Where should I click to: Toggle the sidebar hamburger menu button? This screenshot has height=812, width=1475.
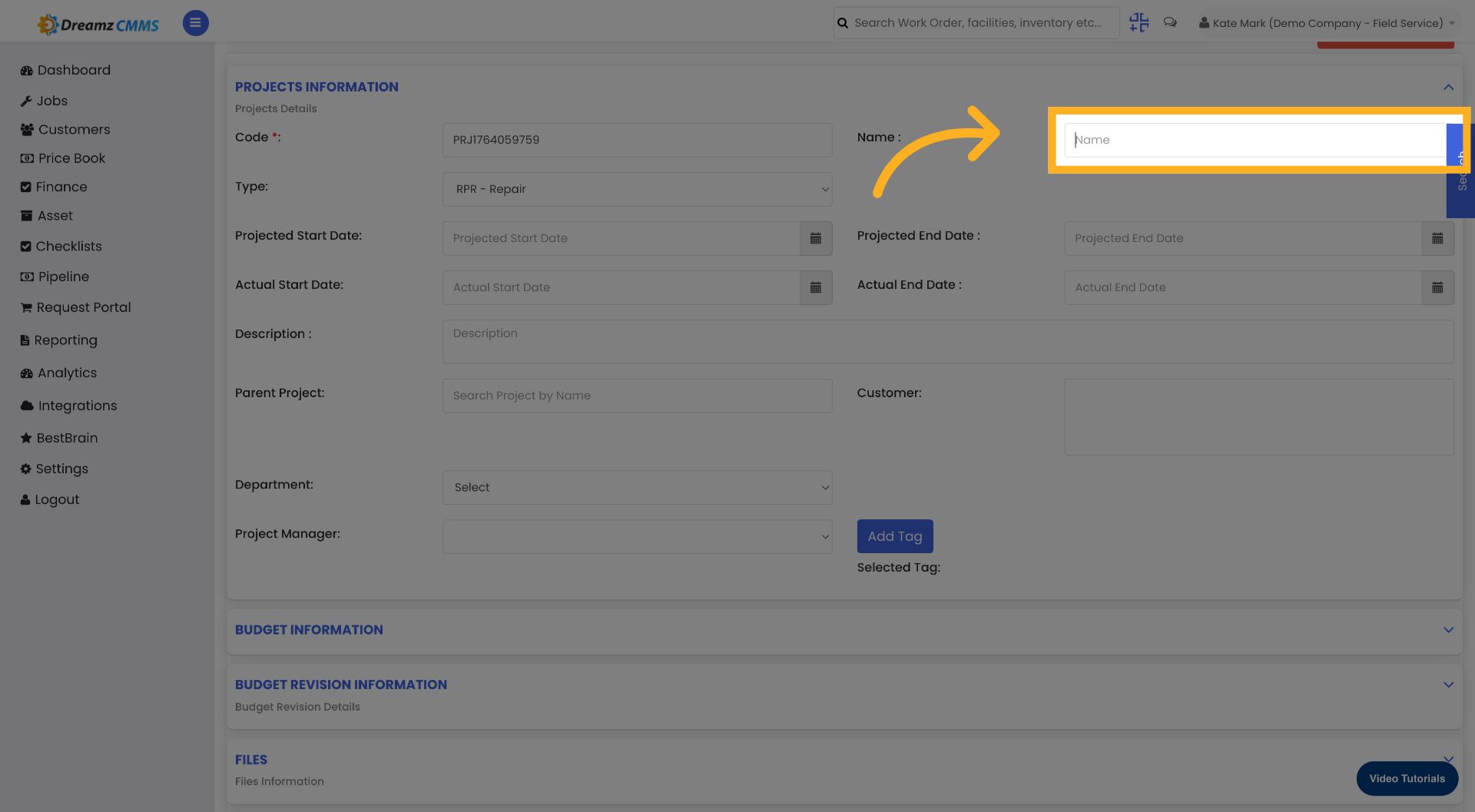pyautogui.click(x=195, y=23)
